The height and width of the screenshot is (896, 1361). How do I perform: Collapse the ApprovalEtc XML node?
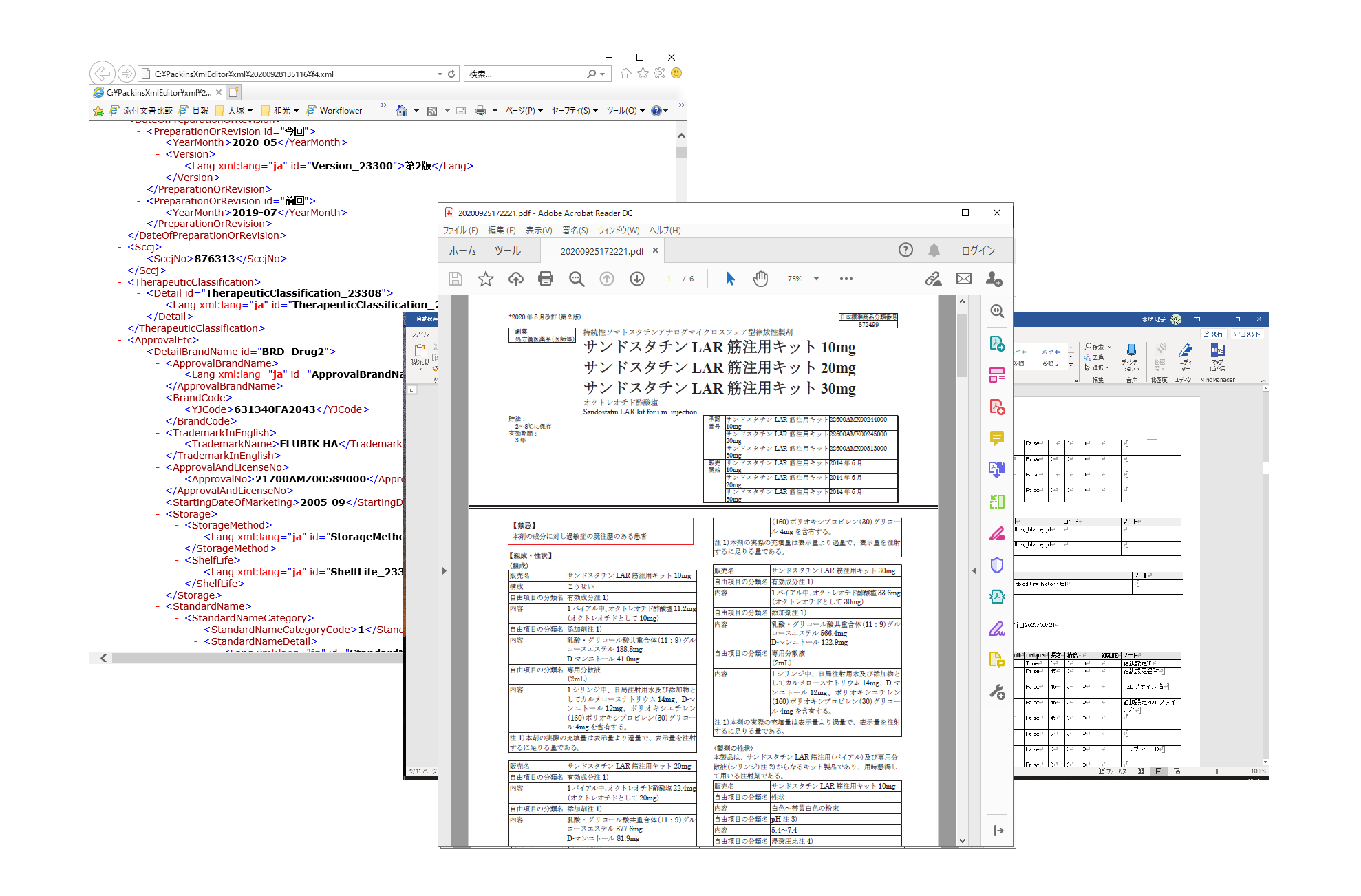point(120,340)
